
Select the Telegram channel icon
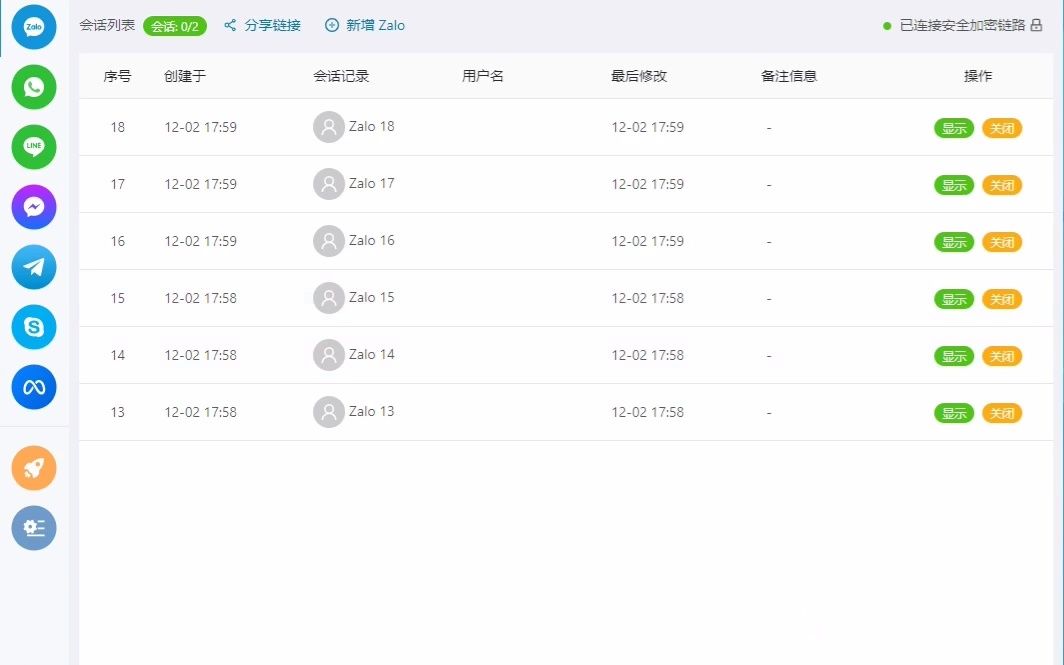pyautogui.click(x=33, y=267)
